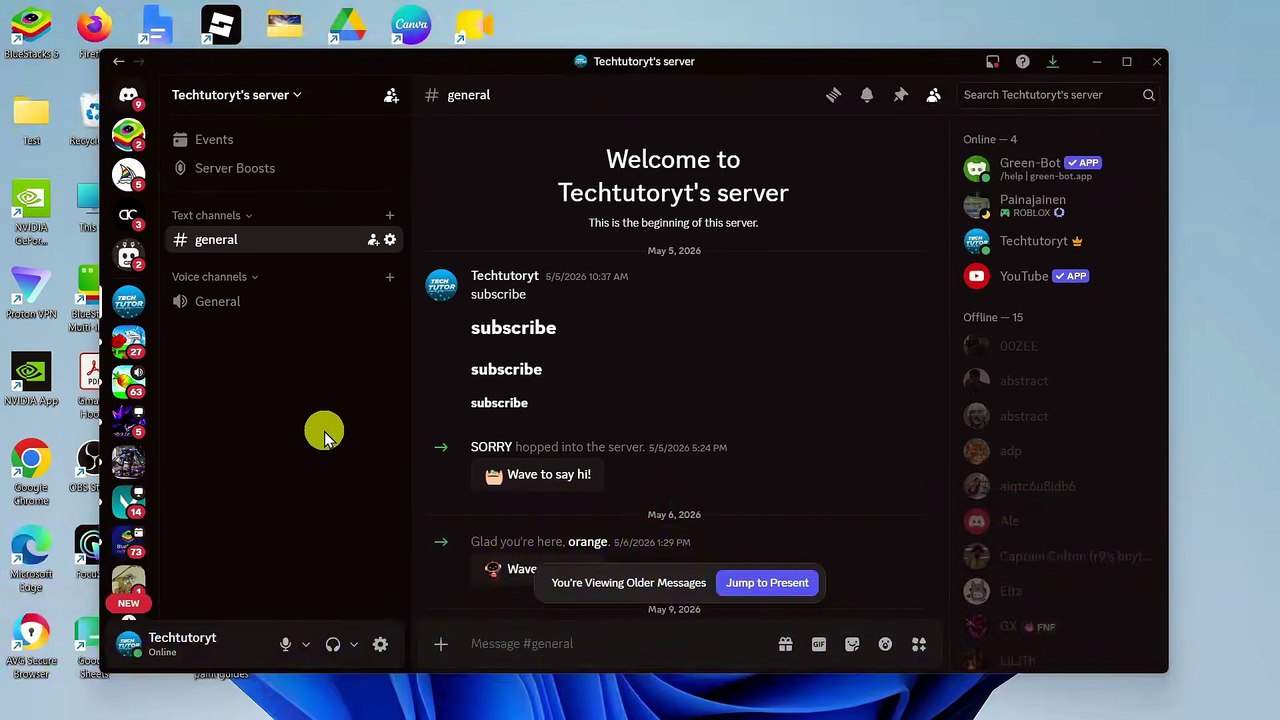This screenshot has height=720, width=1280.
Task: Open user settings gear icon
Action: point(380,645)
